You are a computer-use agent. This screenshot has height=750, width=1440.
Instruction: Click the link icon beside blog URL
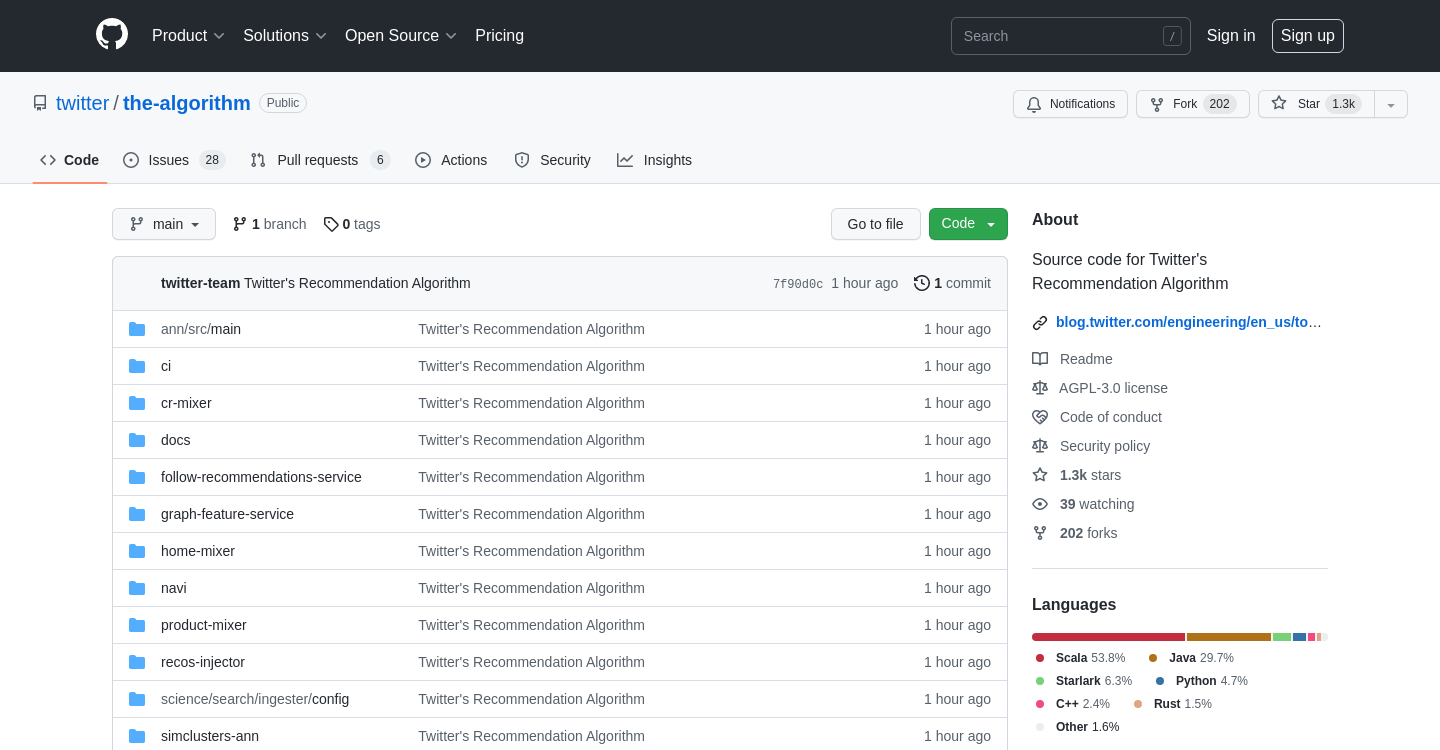pos(1040,322)
